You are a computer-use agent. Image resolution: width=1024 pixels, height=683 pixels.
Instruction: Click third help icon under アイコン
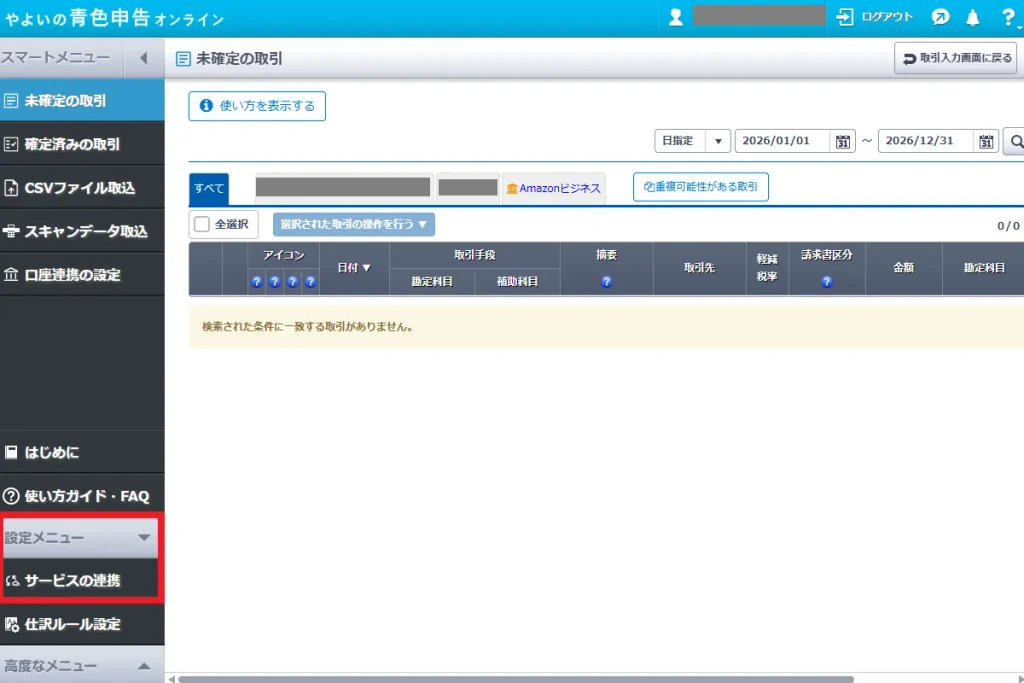[293, 281]
